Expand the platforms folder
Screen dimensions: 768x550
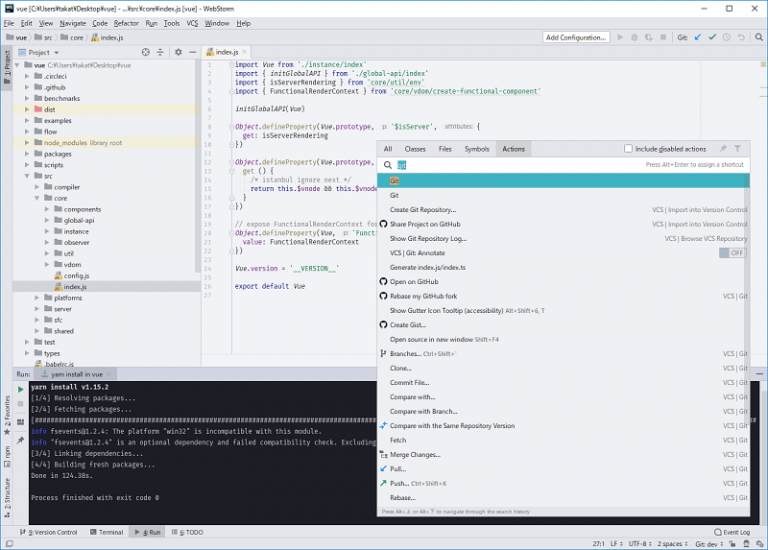37,298
